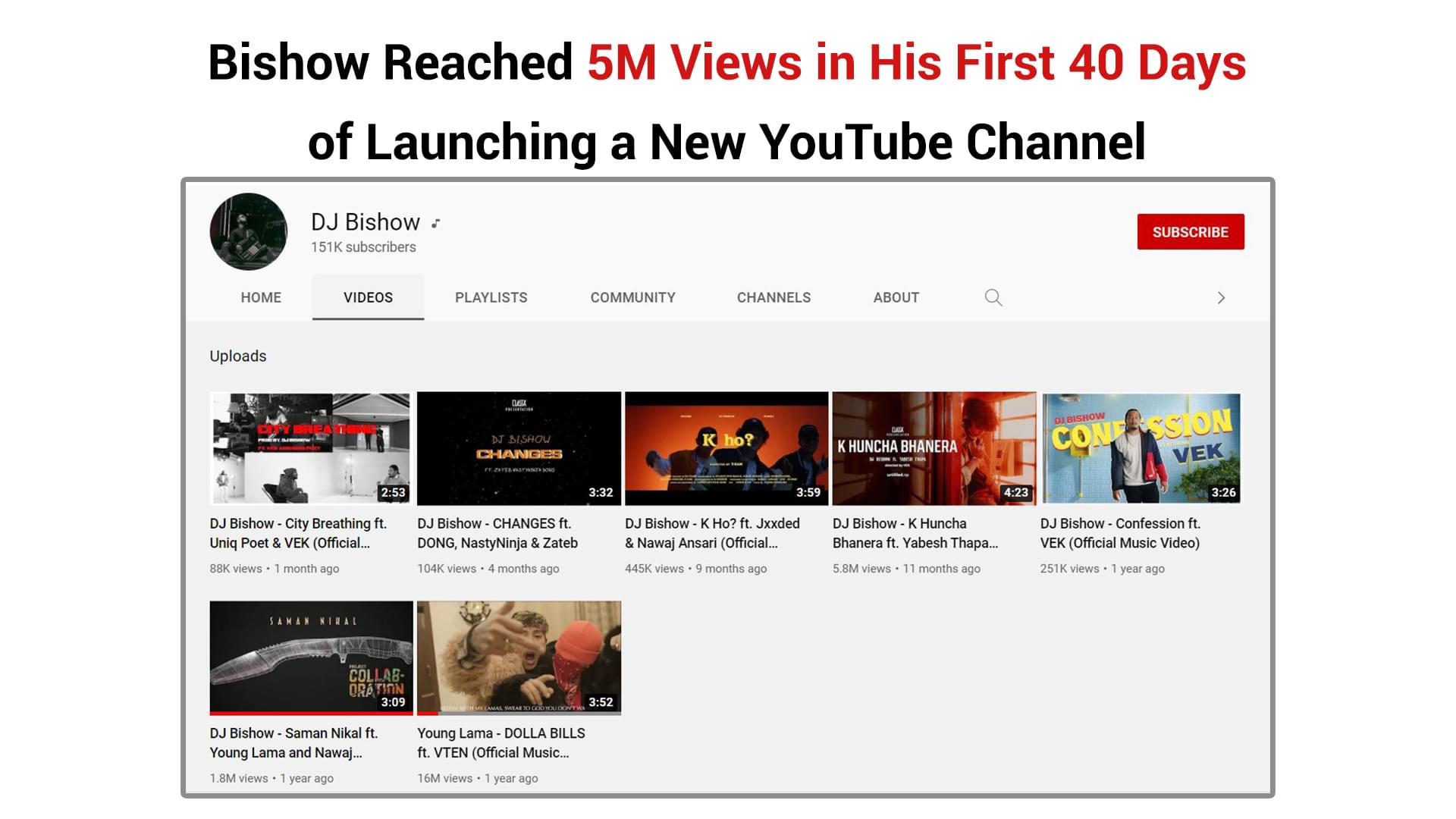Click '1.8M views • 1 year ago'
The width and height of the screenshot is (1456, 819).
271,778
